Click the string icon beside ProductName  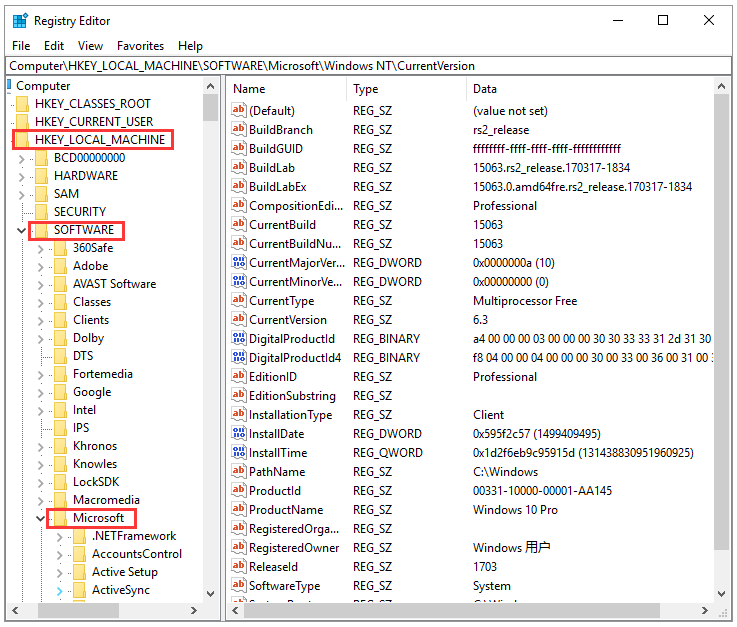[239, 509]
